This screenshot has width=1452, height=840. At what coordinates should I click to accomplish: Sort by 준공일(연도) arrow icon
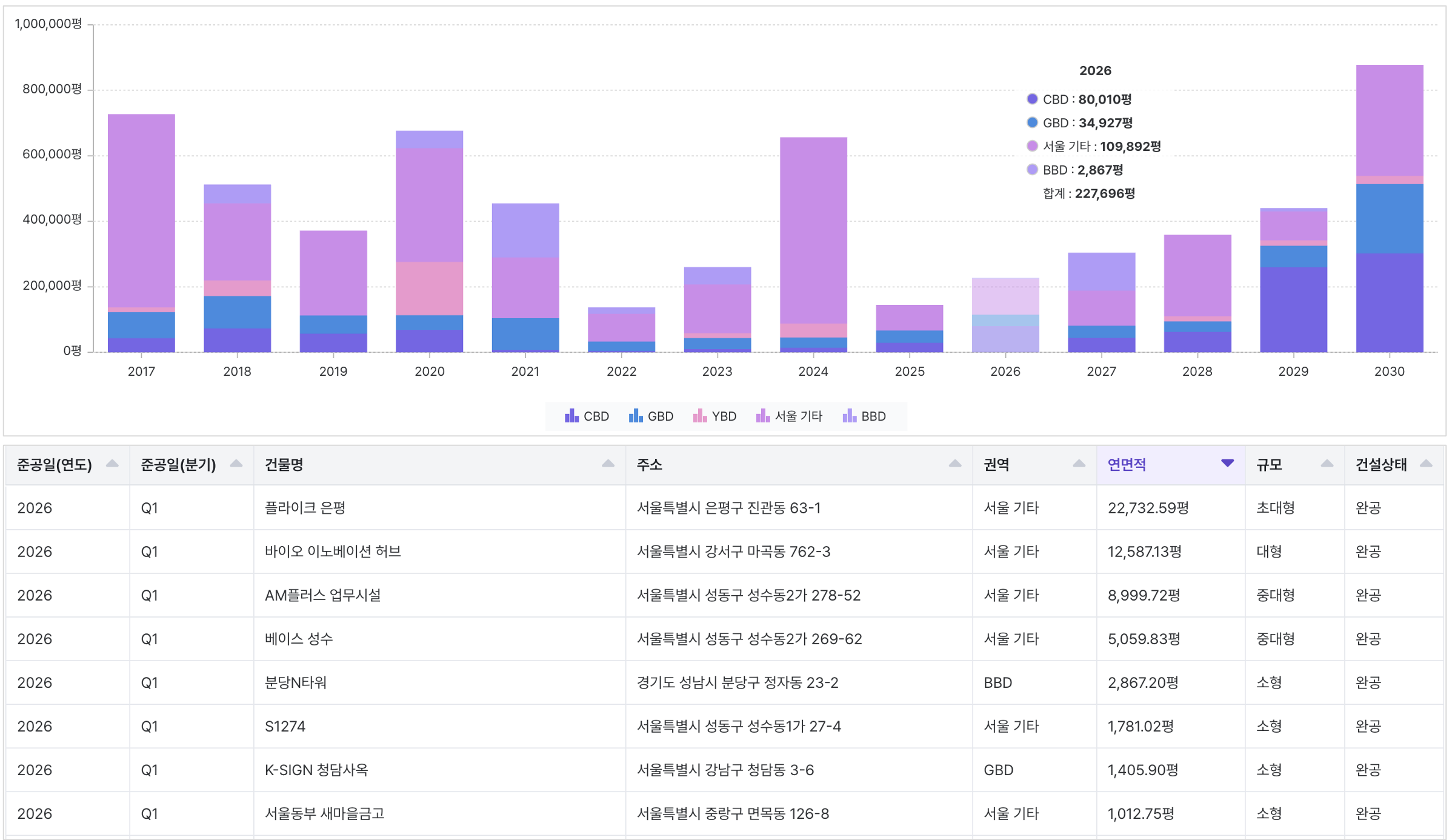pyautogui.click(x=112, y=464)
